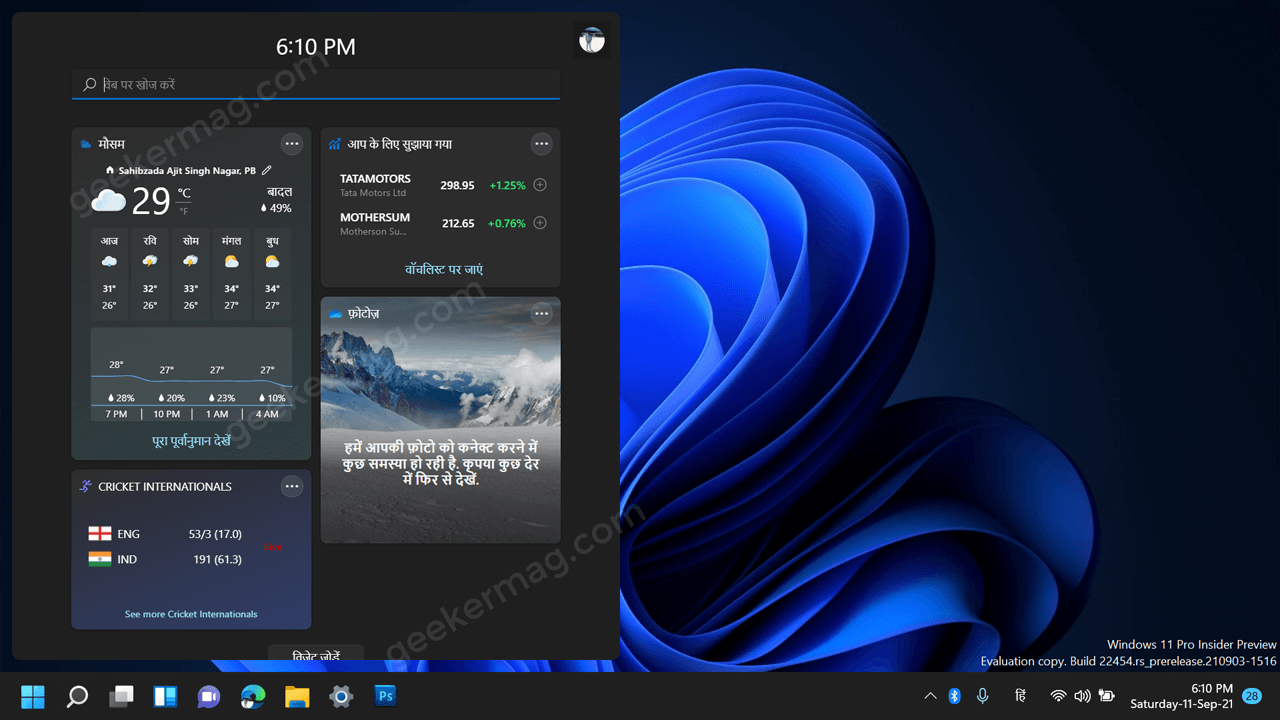Click the battery tray icon
1280x720 pixels.
[1107, 696]
